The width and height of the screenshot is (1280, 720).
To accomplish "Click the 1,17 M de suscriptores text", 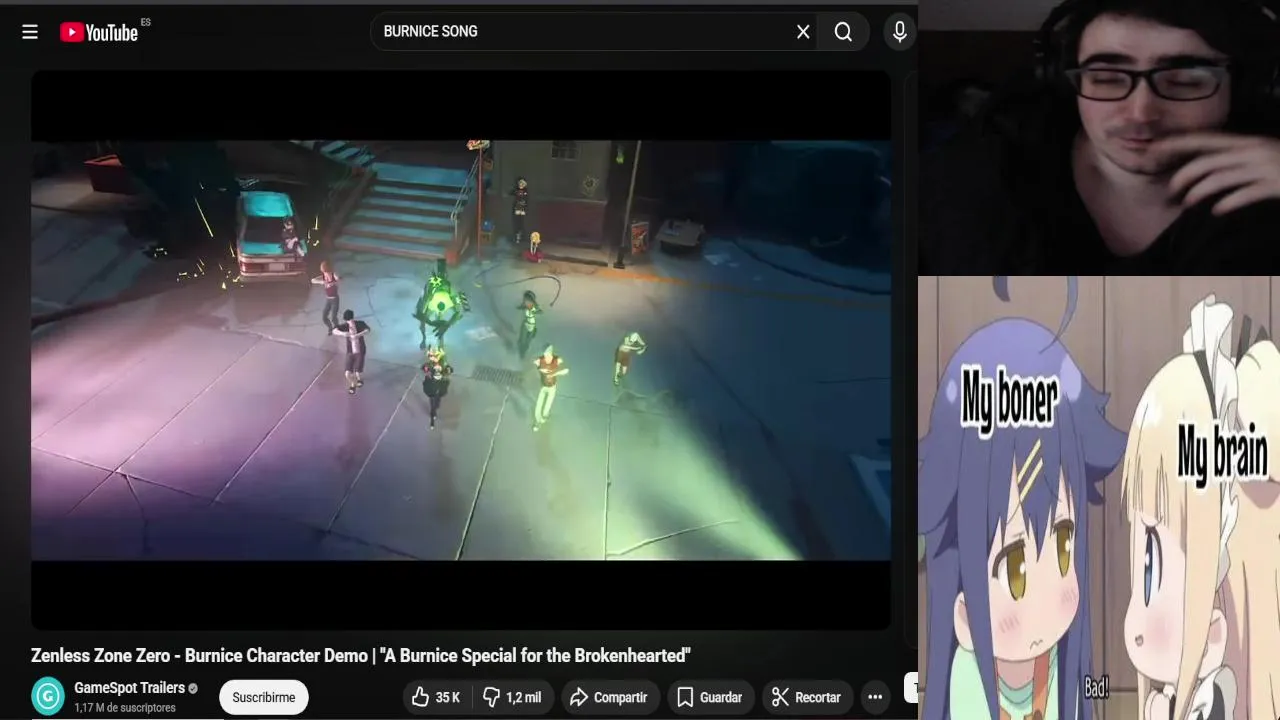I will 125,708.
